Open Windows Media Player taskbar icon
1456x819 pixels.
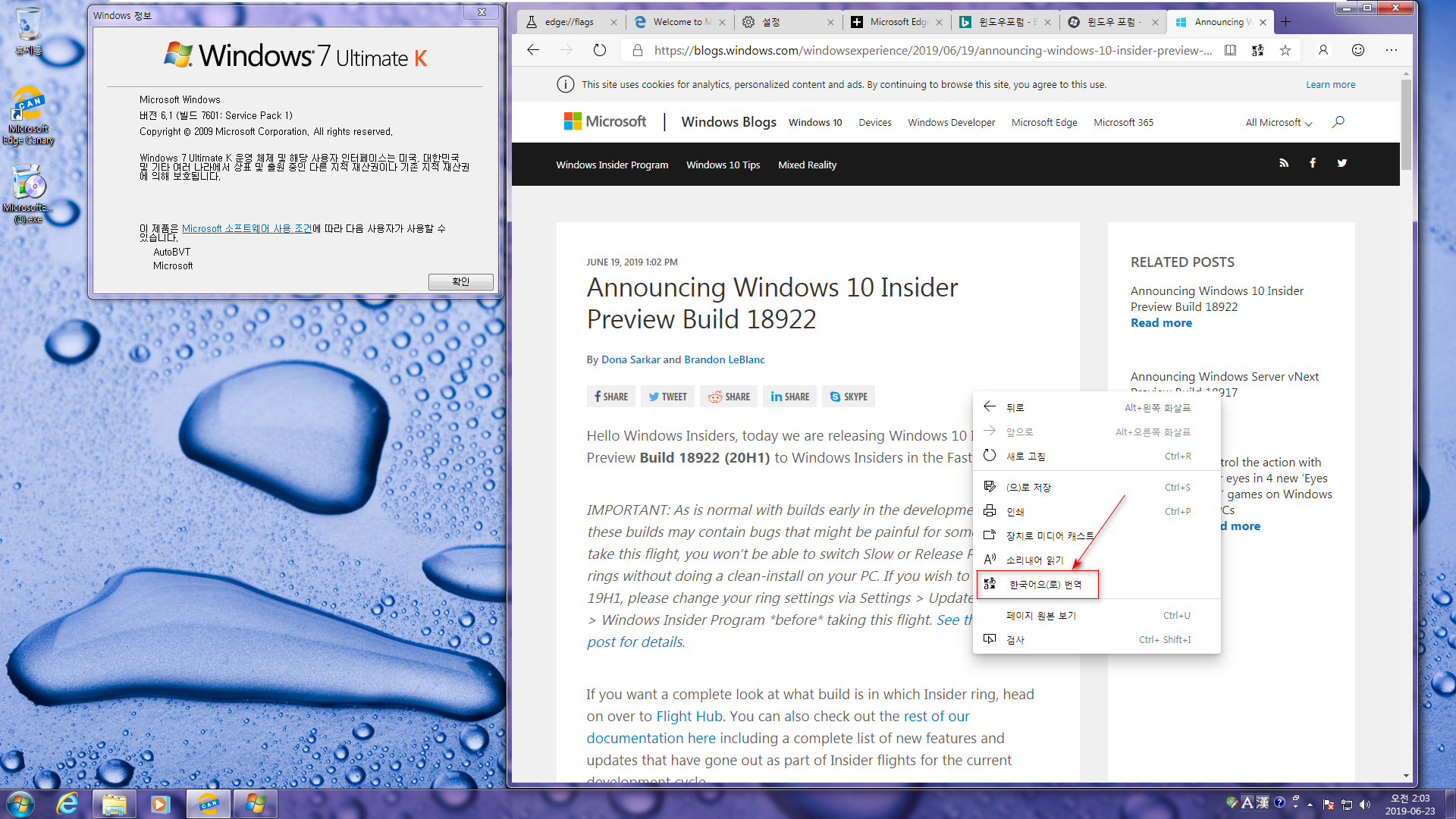[160, 804]
